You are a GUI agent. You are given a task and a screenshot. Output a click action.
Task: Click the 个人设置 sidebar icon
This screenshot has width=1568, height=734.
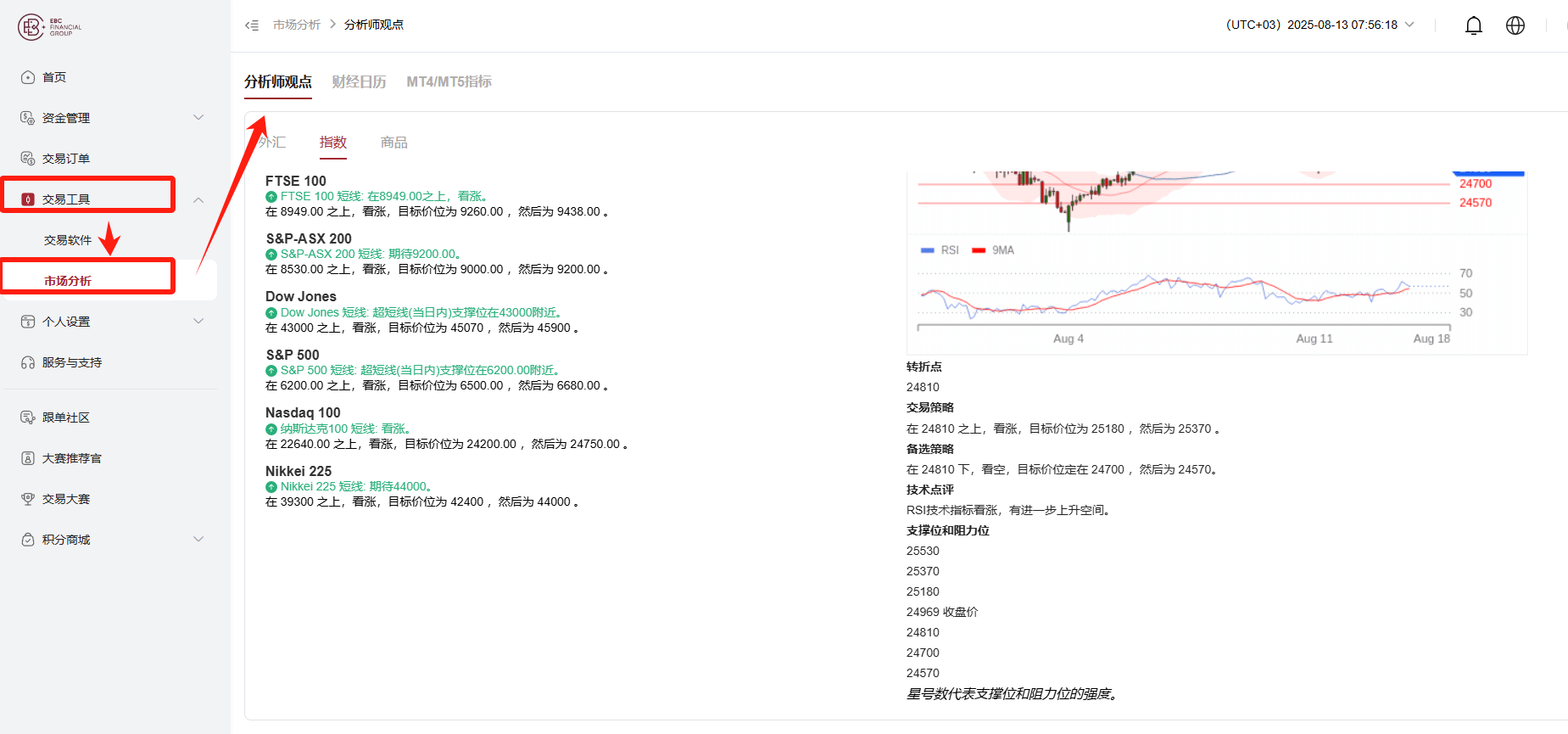pos(28,322)
